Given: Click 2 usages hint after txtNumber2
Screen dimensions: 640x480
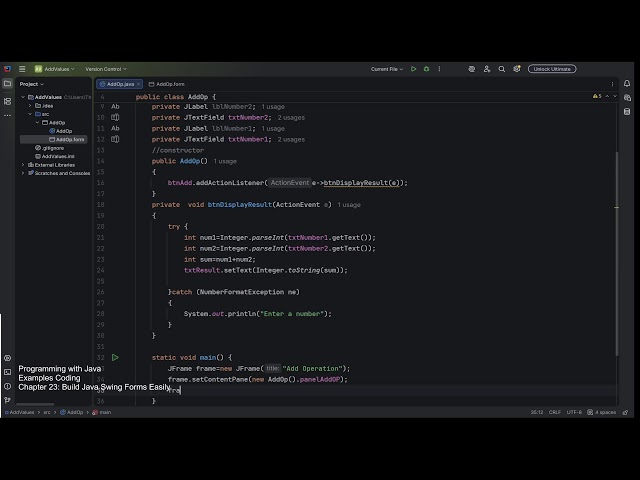Looking at the screenshot, I should point(291,118).
